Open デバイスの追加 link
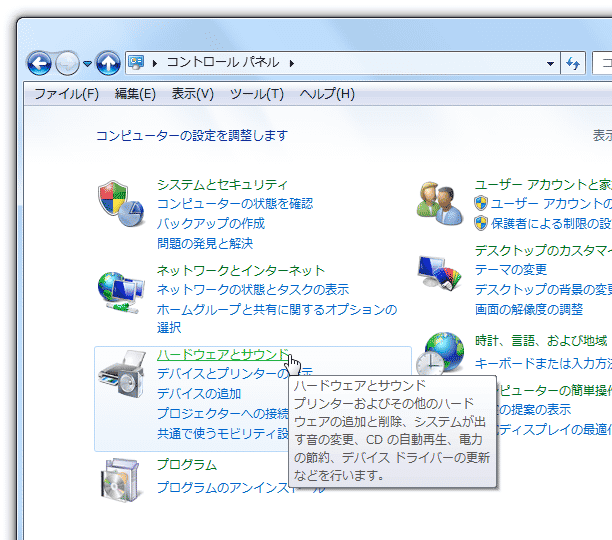612x540 pixels. pyautogui.click(x=199, y=394)
